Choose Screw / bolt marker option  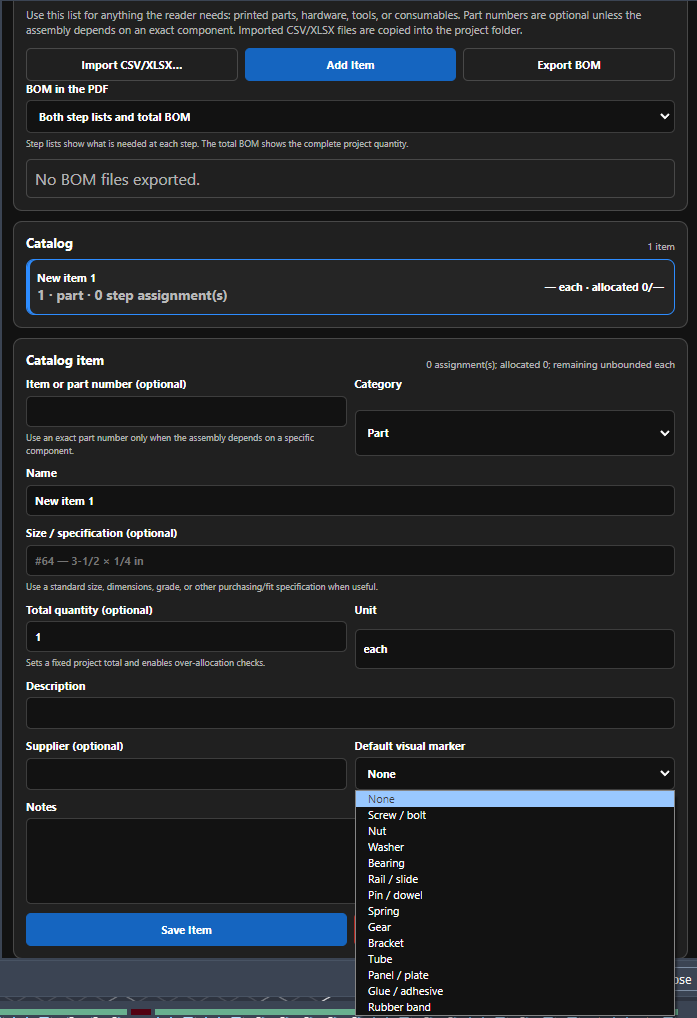pyautogui.click(x=515, y=815)
